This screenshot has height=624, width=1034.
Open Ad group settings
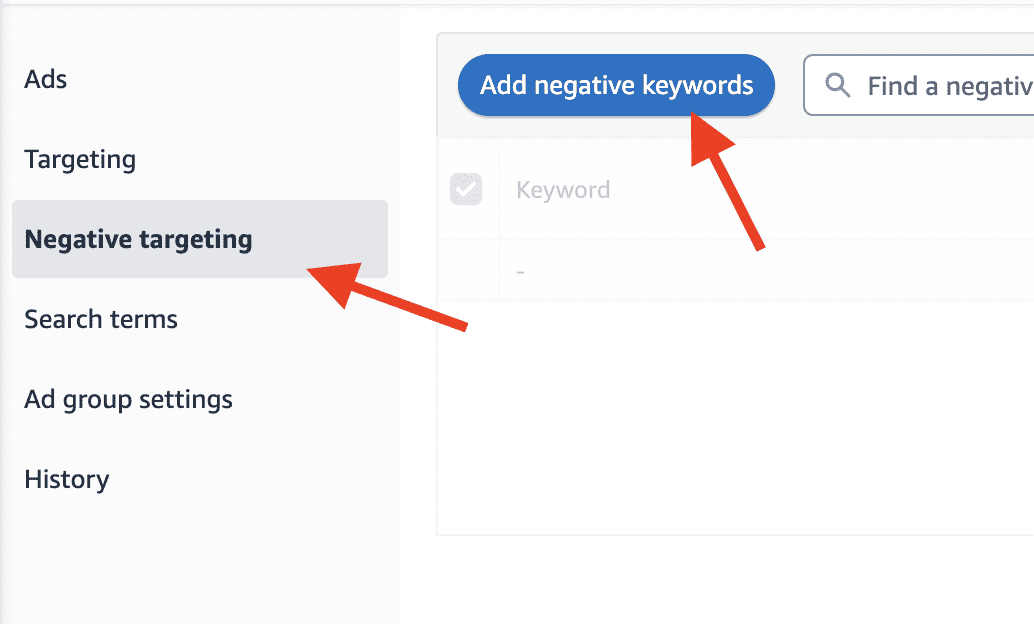click(x=128, y=400)
